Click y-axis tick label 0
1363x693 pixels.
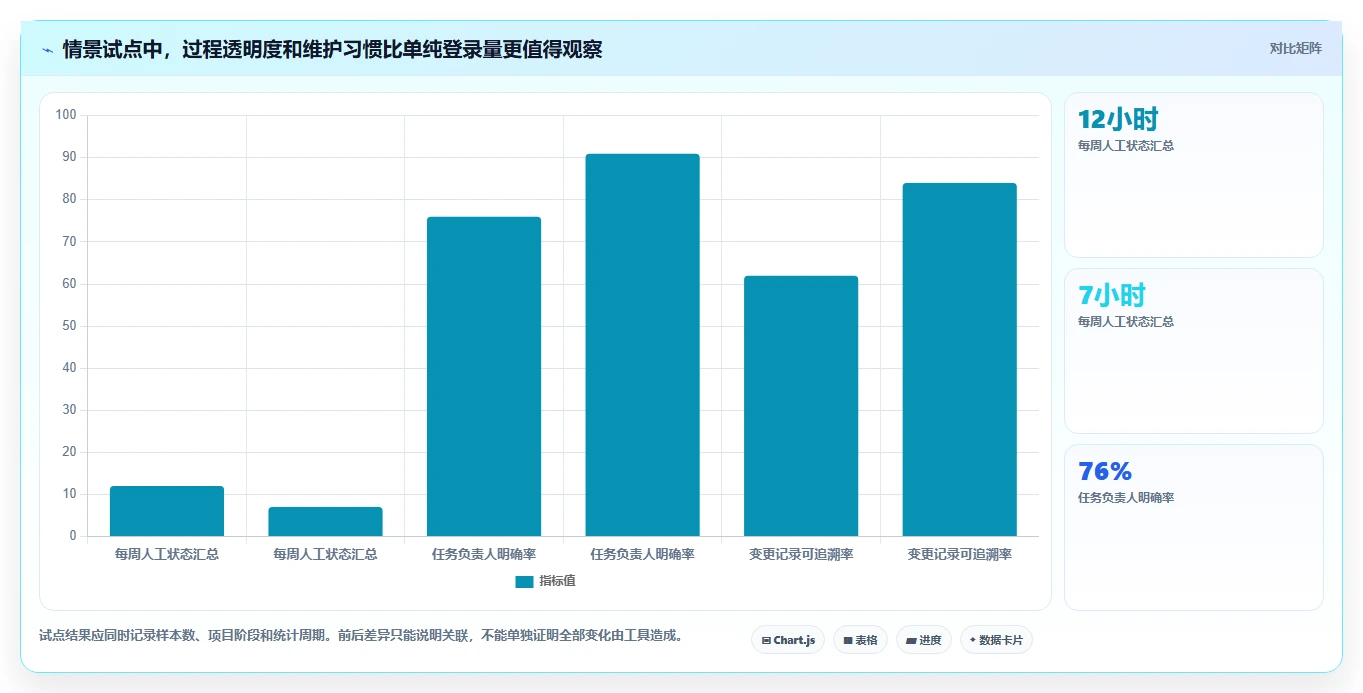click(73, 536)
